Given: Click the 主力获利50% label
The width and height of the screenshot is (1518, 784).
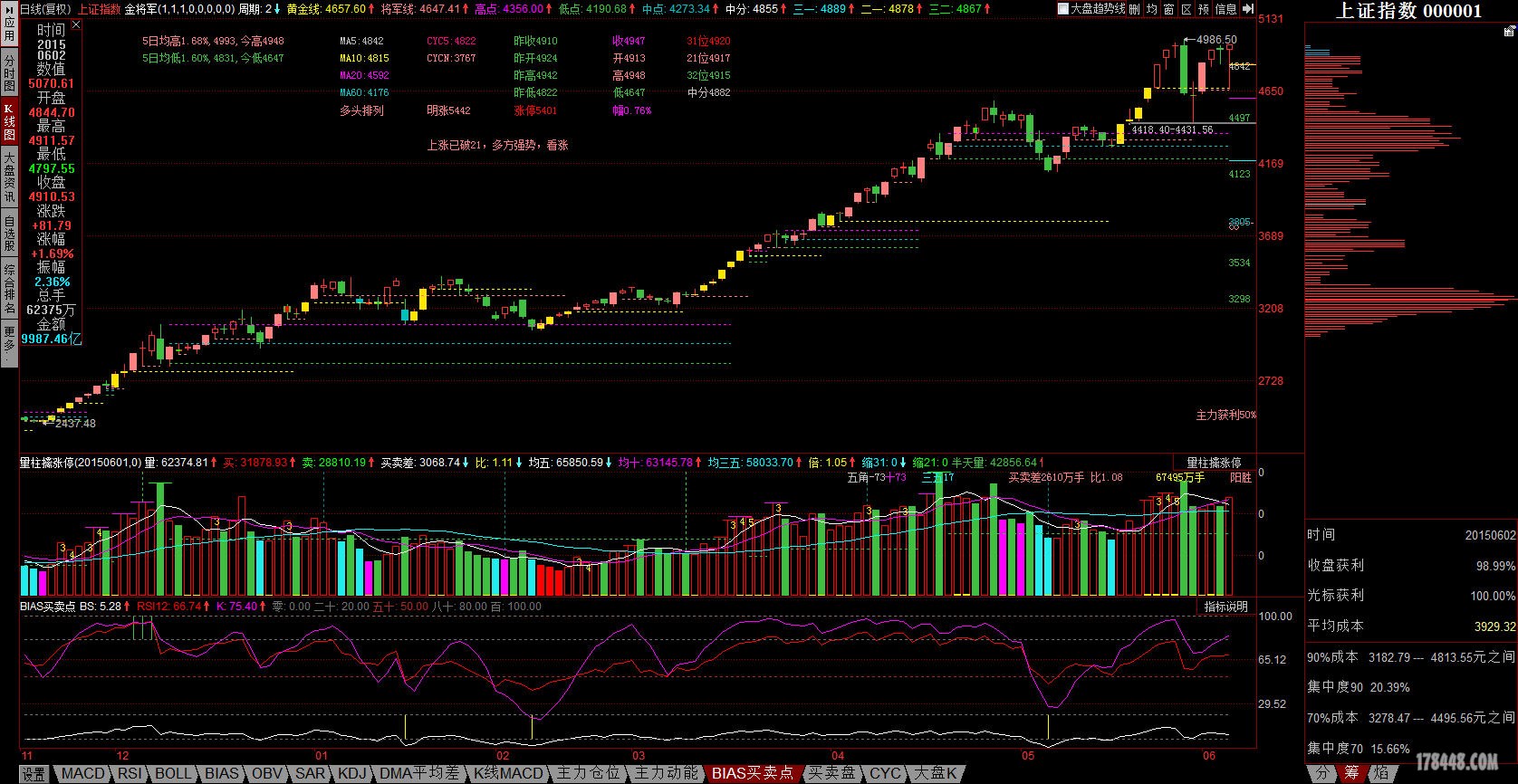Looking at the screenshot, I should pos(1226,415).
